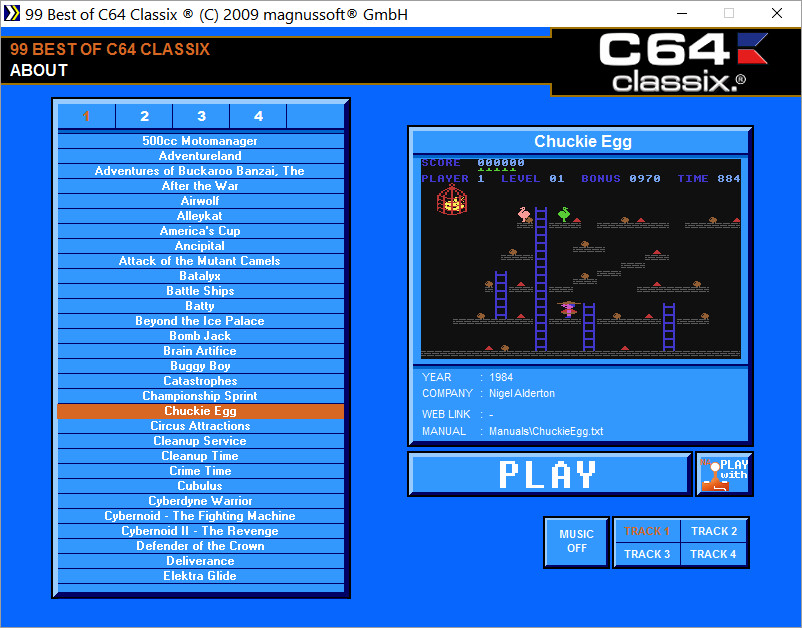Select TRACK 3 music
Image resolution: width=802 pixels, height=628 pixels.
(647, 554)
